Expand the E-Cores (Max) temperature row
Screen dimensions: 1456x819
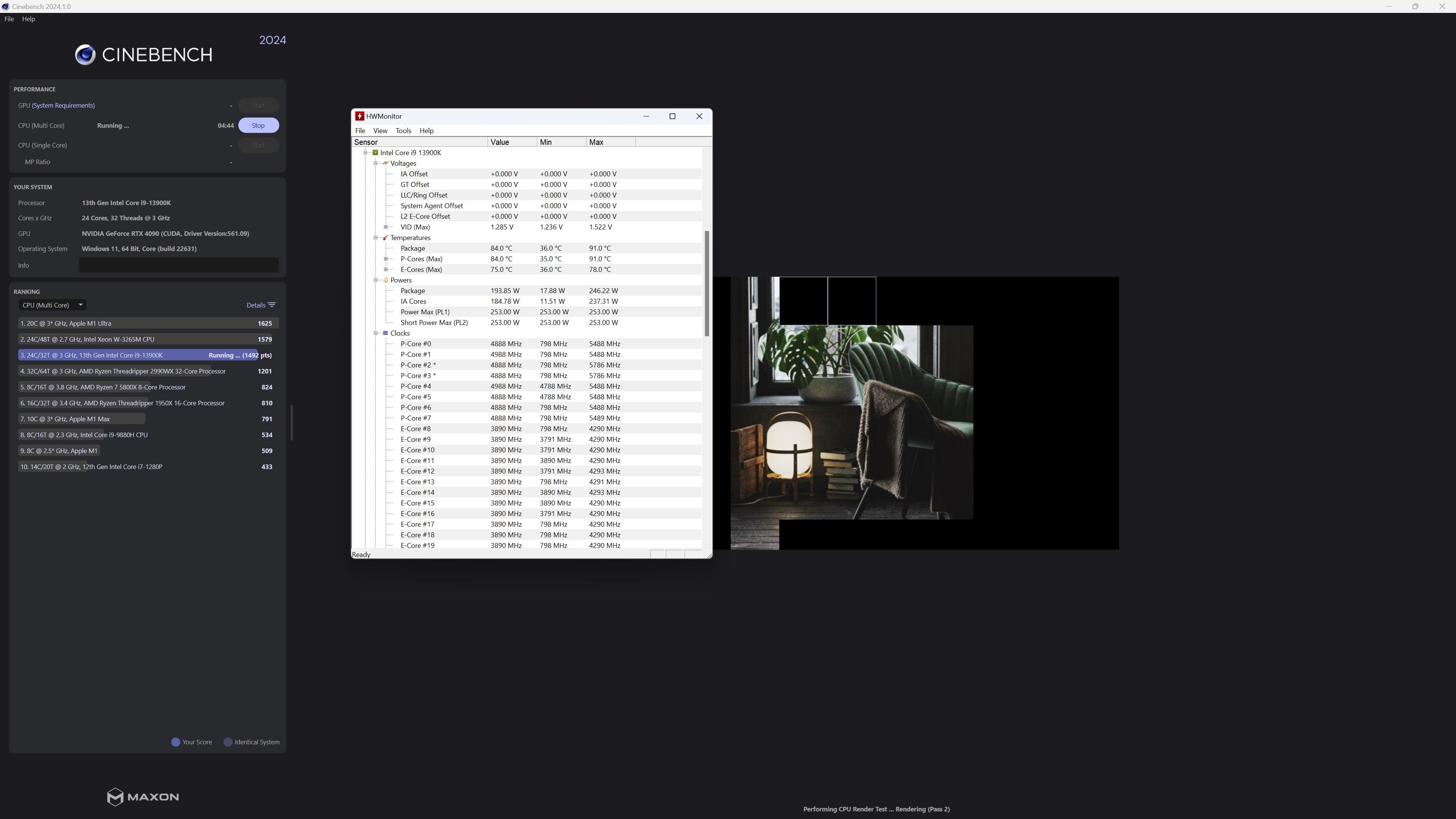pyautogui.click(x=386, y=270)
